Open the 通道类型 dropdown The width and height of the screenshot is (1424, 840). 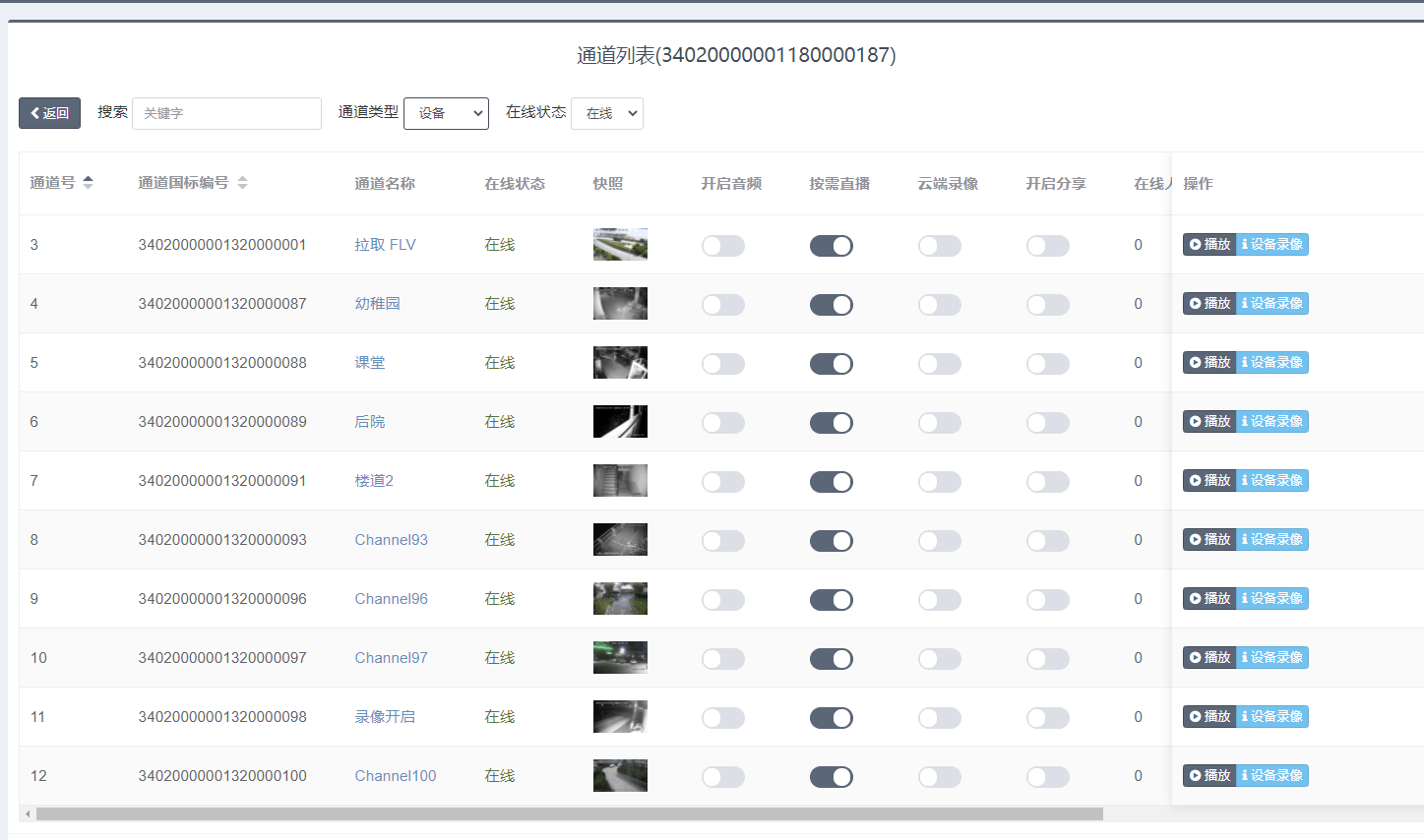(446, 113)
